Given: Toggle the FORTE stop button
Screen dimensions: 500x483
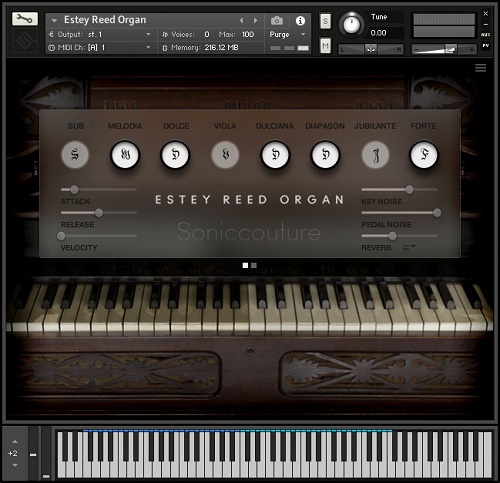Looking at the screenshot, I should click(424, 155).
